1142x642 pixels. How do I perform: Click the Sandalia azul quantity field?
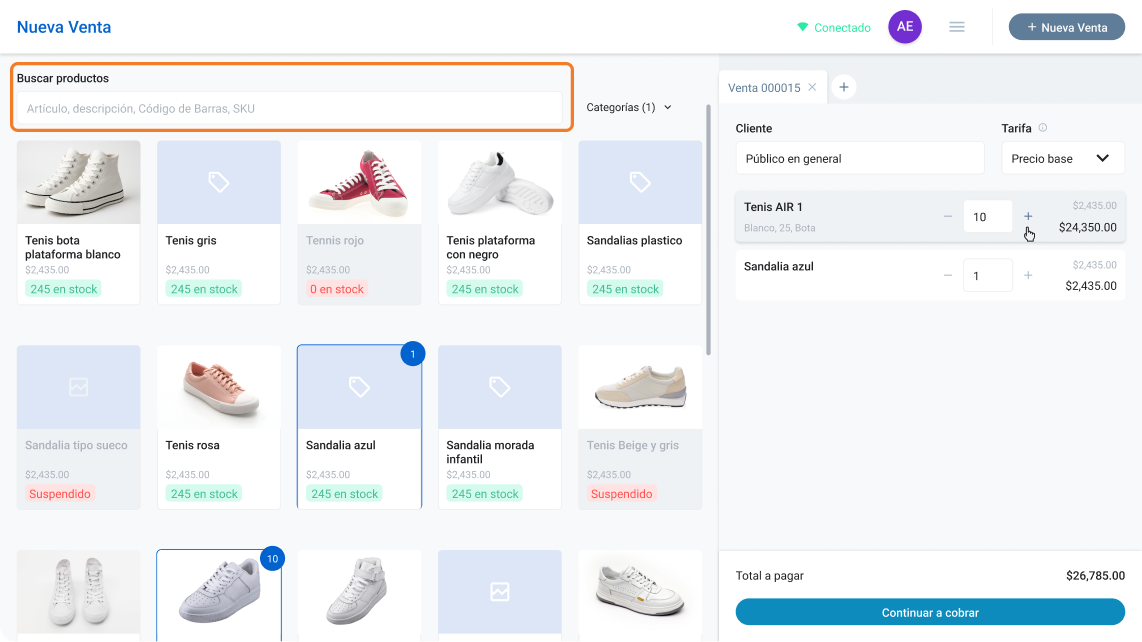click(988, 275)
